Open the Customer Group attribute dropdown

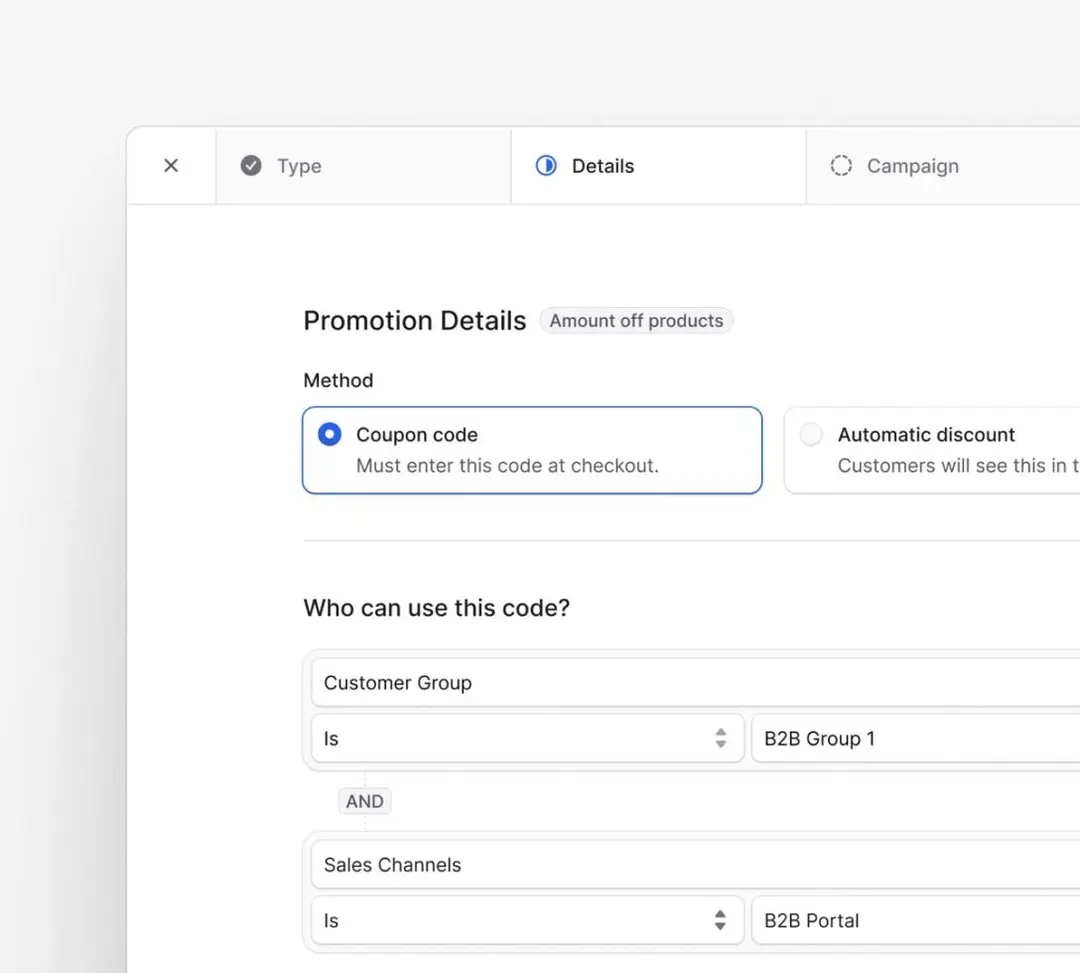[696, 682]
